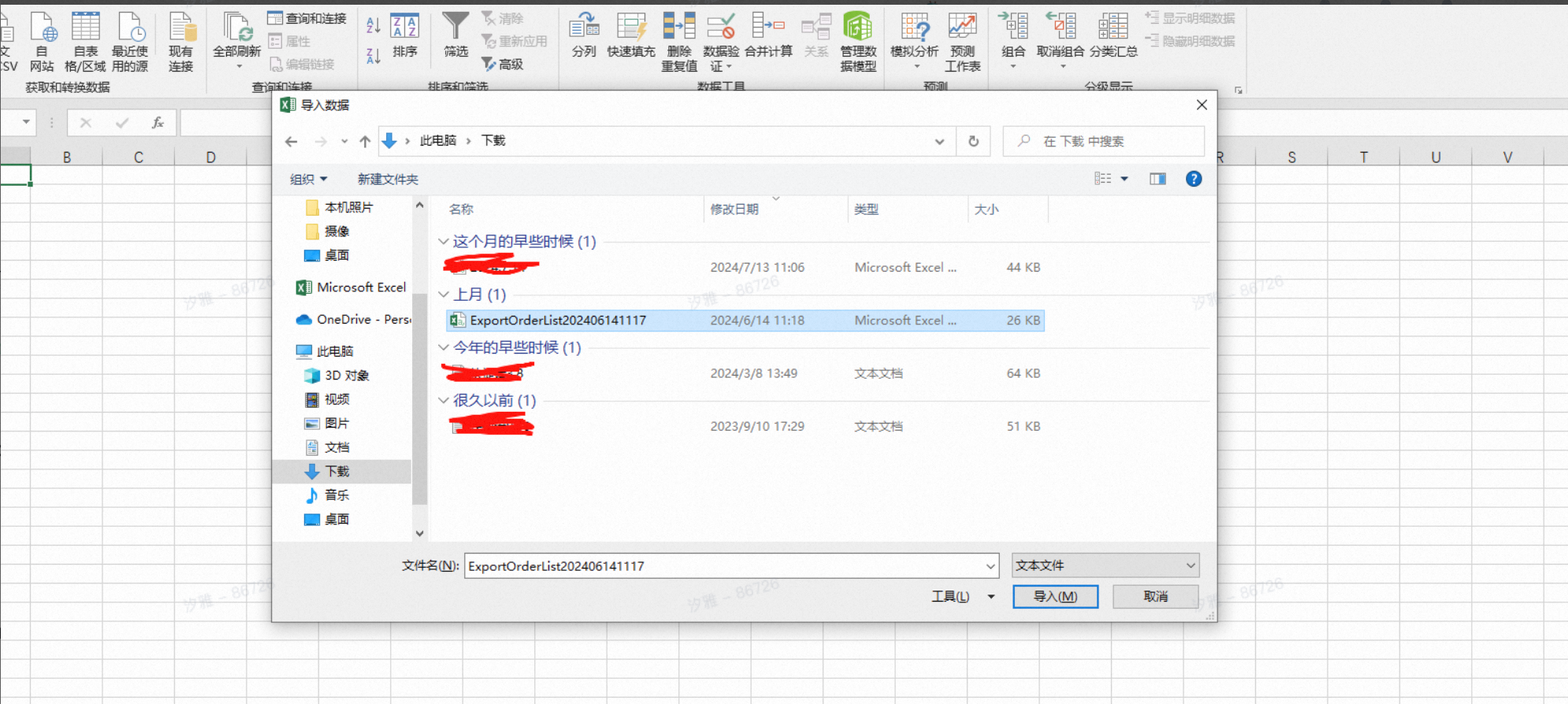The height and width of the screenshot is (704, 1568).
Task: Click the 导入(M) button
Action: coord(1055,597)
